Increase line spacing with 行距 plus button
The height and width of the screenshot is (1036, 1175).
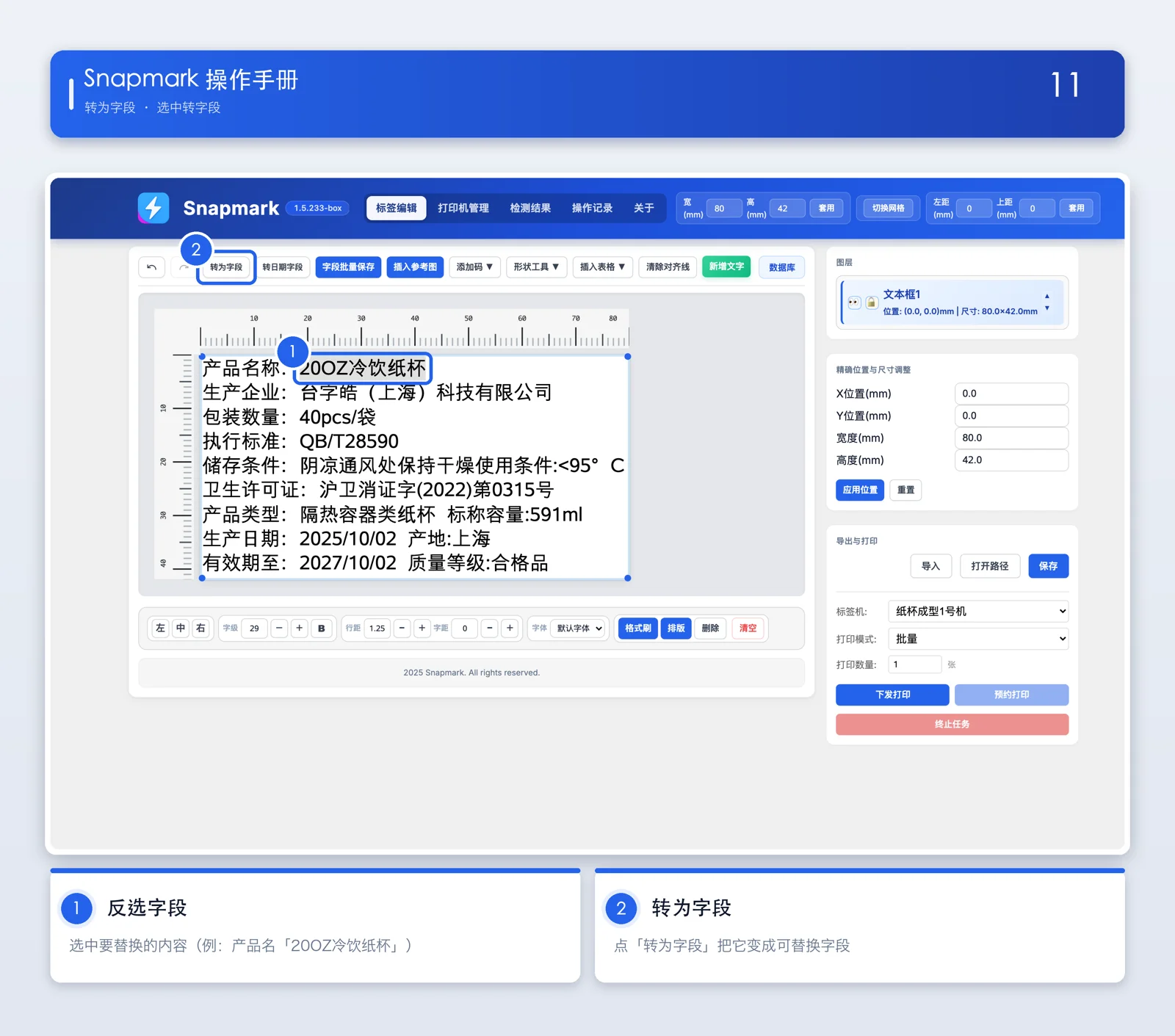coord(422,629)
